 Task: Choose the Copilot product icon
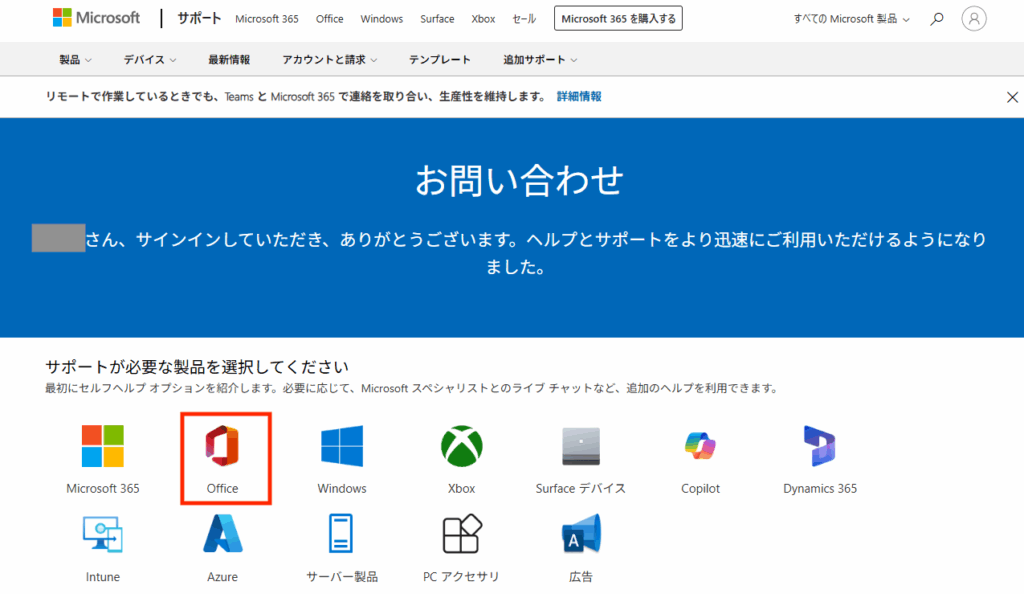click(700, 446)
